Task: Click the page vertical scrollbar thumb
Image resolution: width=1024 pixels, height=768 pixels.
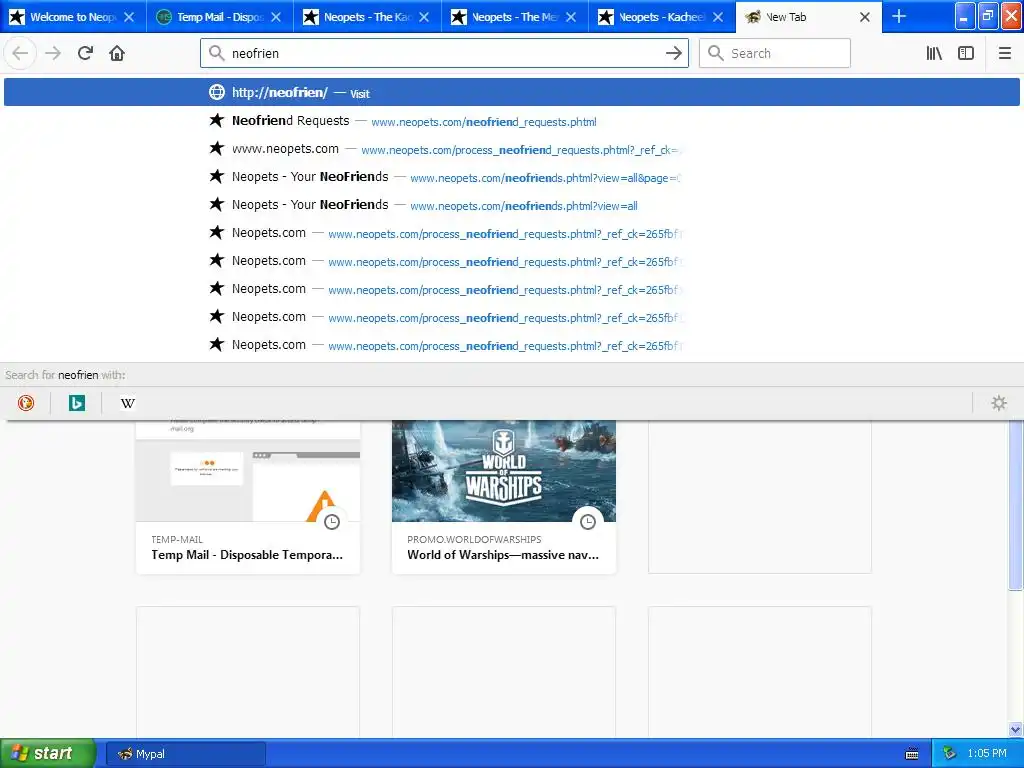Action: 1016,504
